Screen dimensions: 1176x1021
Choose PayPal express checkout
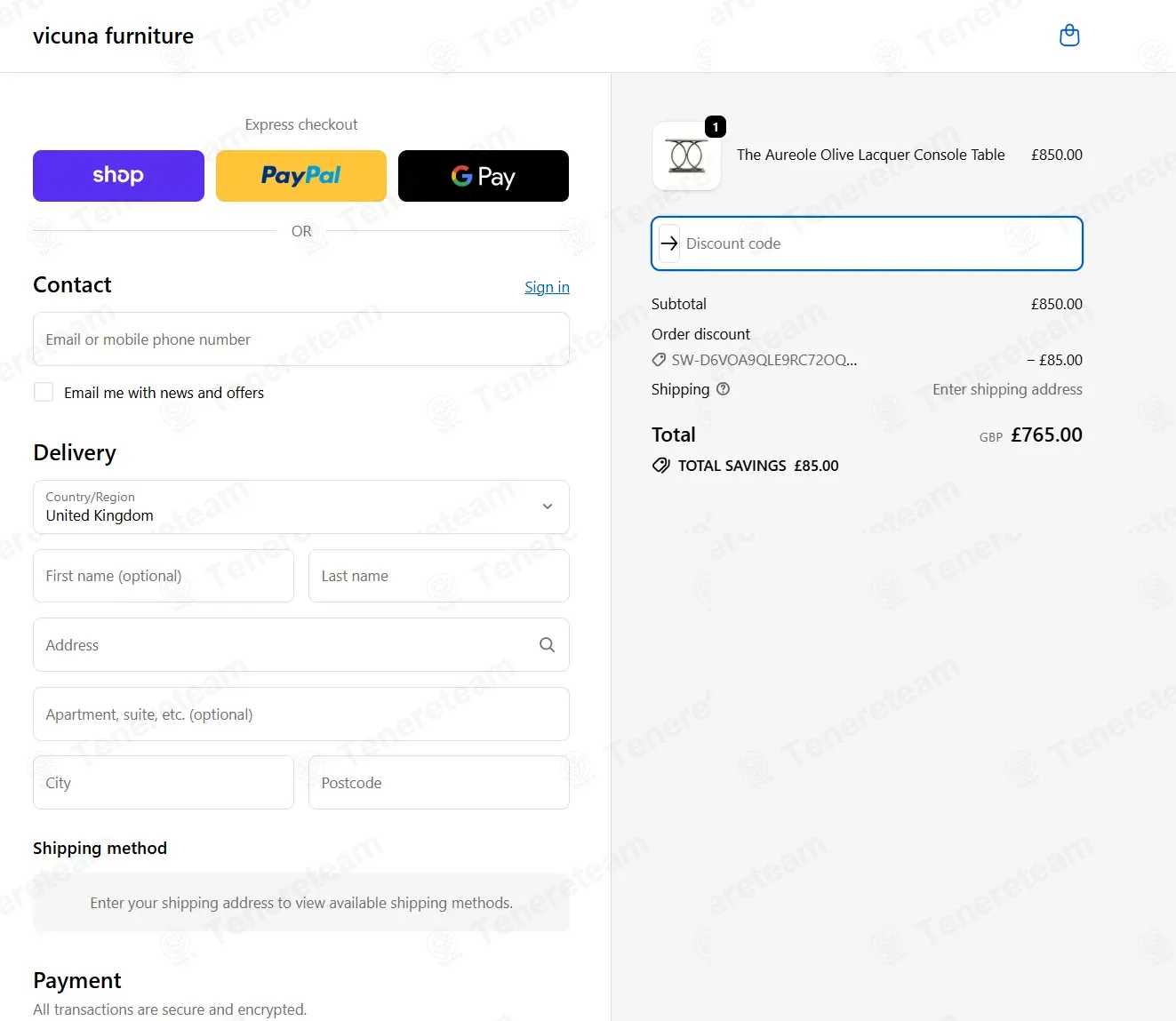[301, 176]
